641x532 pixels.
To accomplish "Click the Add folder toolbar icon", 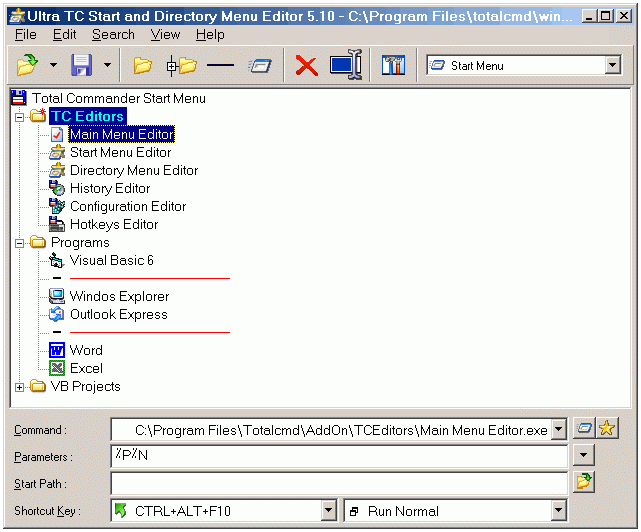I will (142, 65).
